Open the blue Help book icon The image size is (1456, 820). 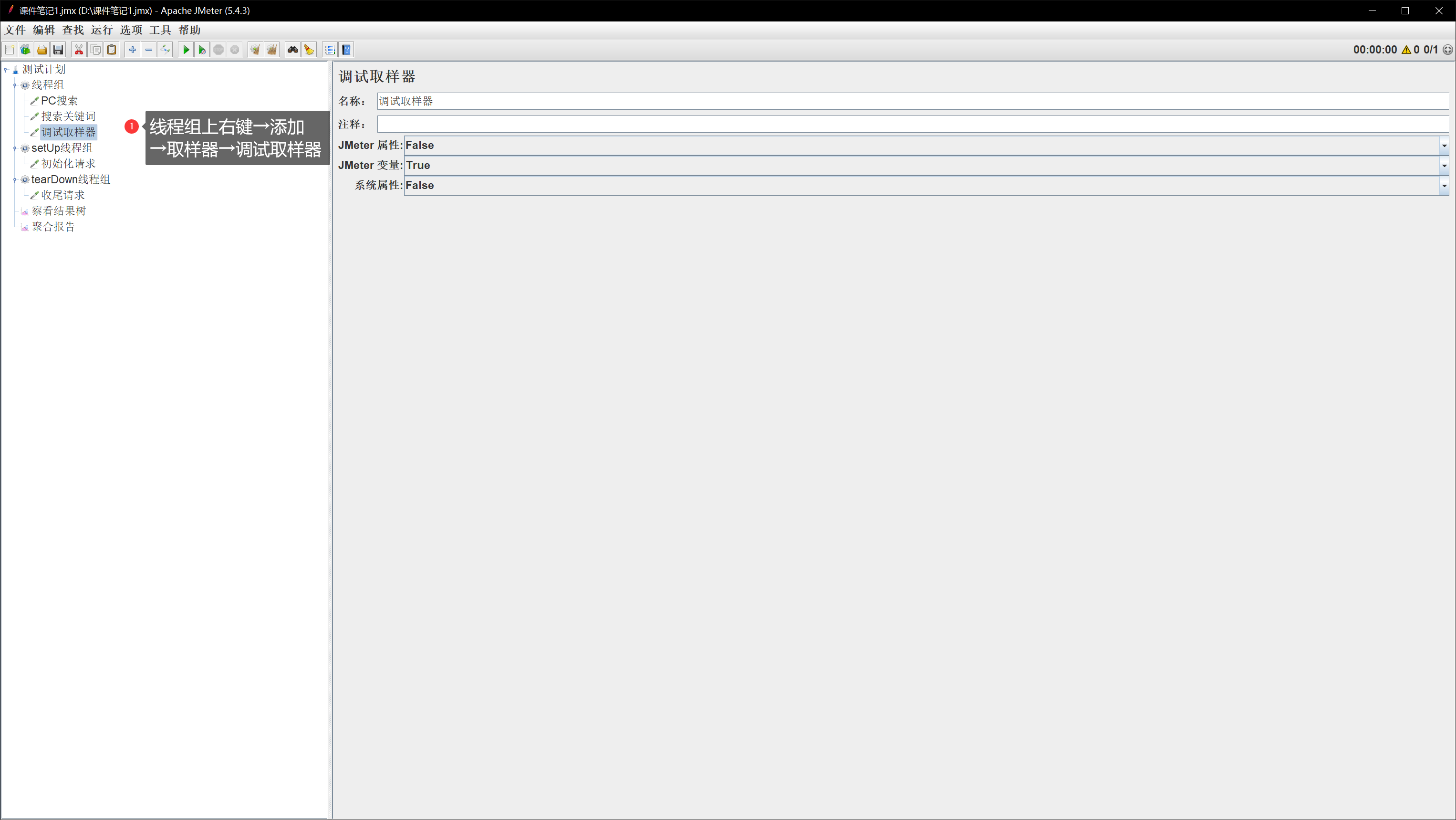[346, 50]
